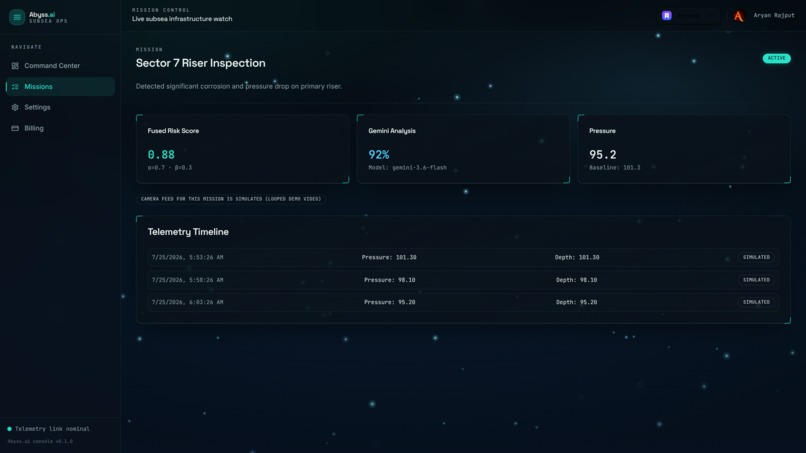806x453 pixels.
Task: Click SIMULATED badge in the 5:53:26 row
Action: [x=756, y=257]
